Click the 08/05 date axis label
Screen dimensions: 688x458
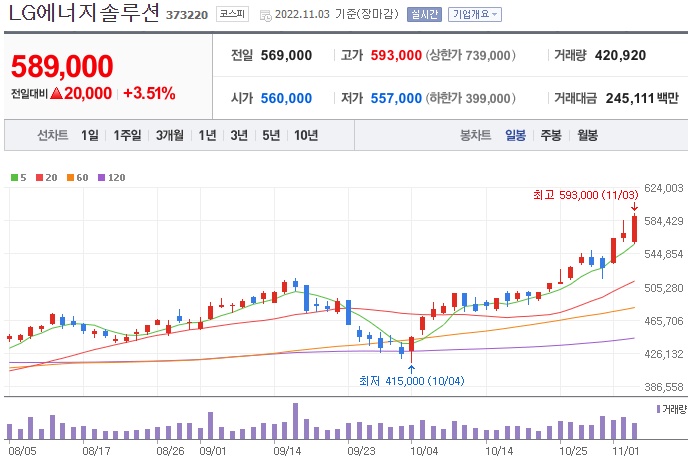click(22, 451)
